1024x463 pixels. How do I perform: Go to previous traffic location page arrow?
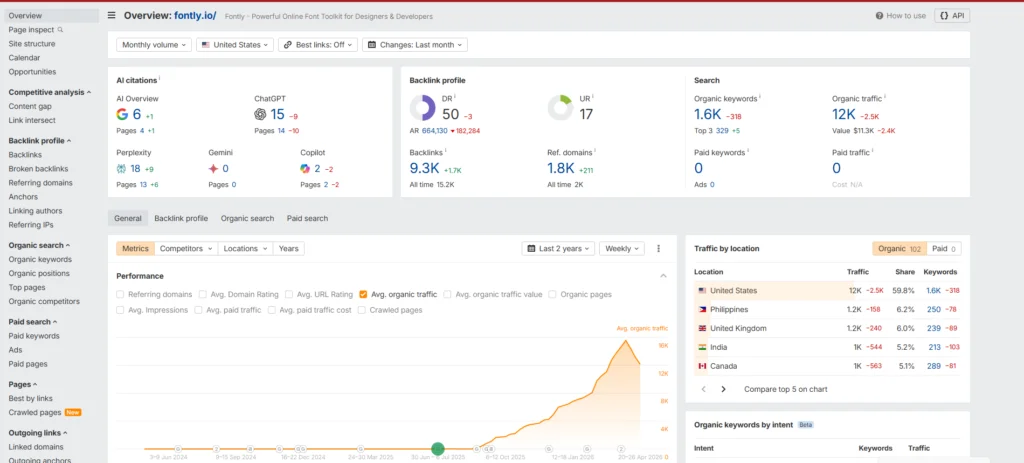click(x=703, y=389)
